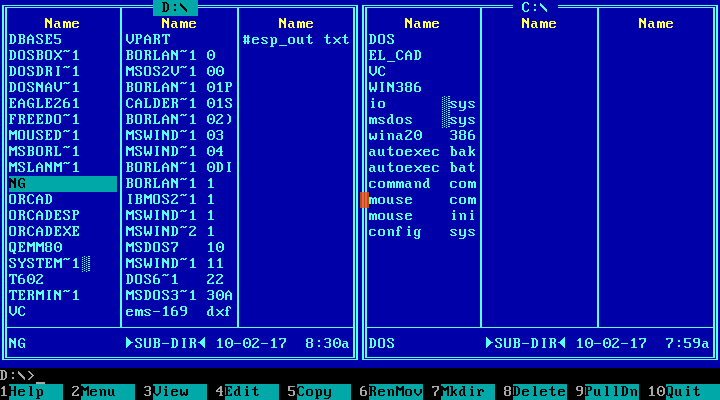
Task: Select the DOSNAV~1 directory
Action: (44, 87)
